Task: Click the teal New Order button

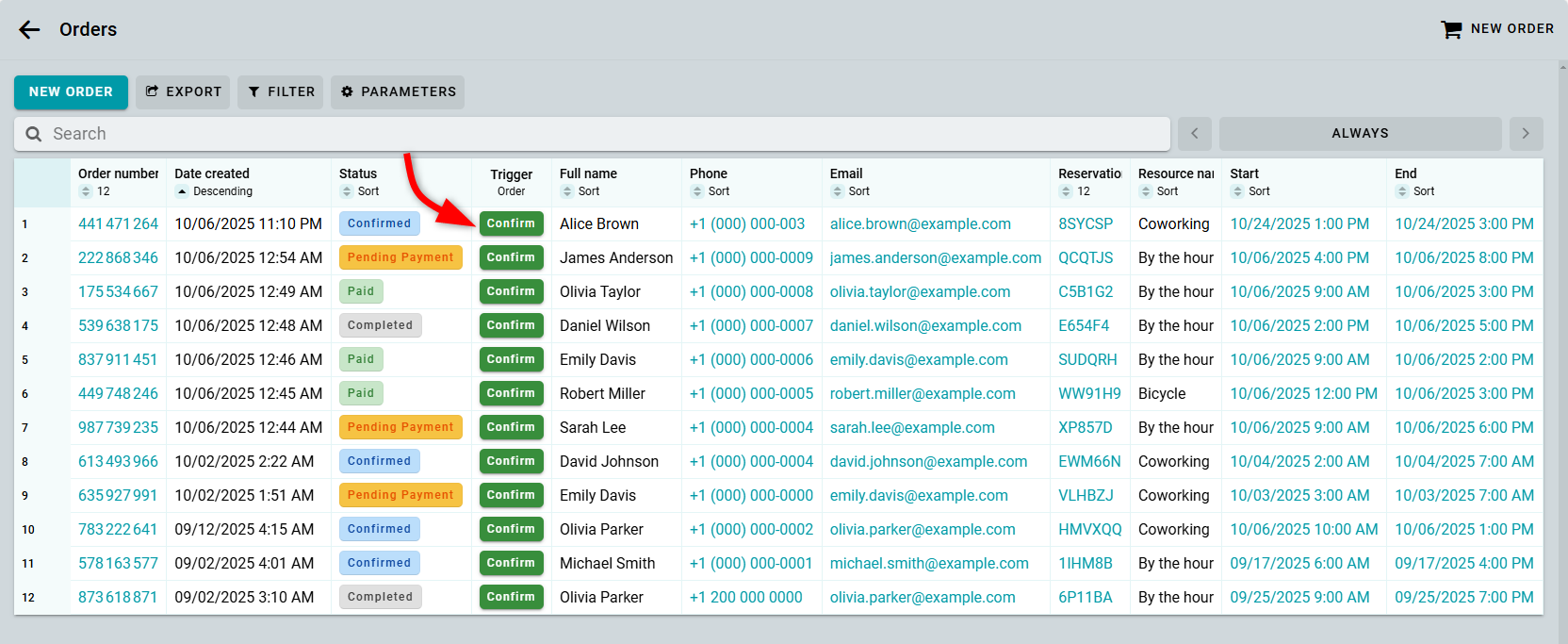Action: tap(71, 91)
